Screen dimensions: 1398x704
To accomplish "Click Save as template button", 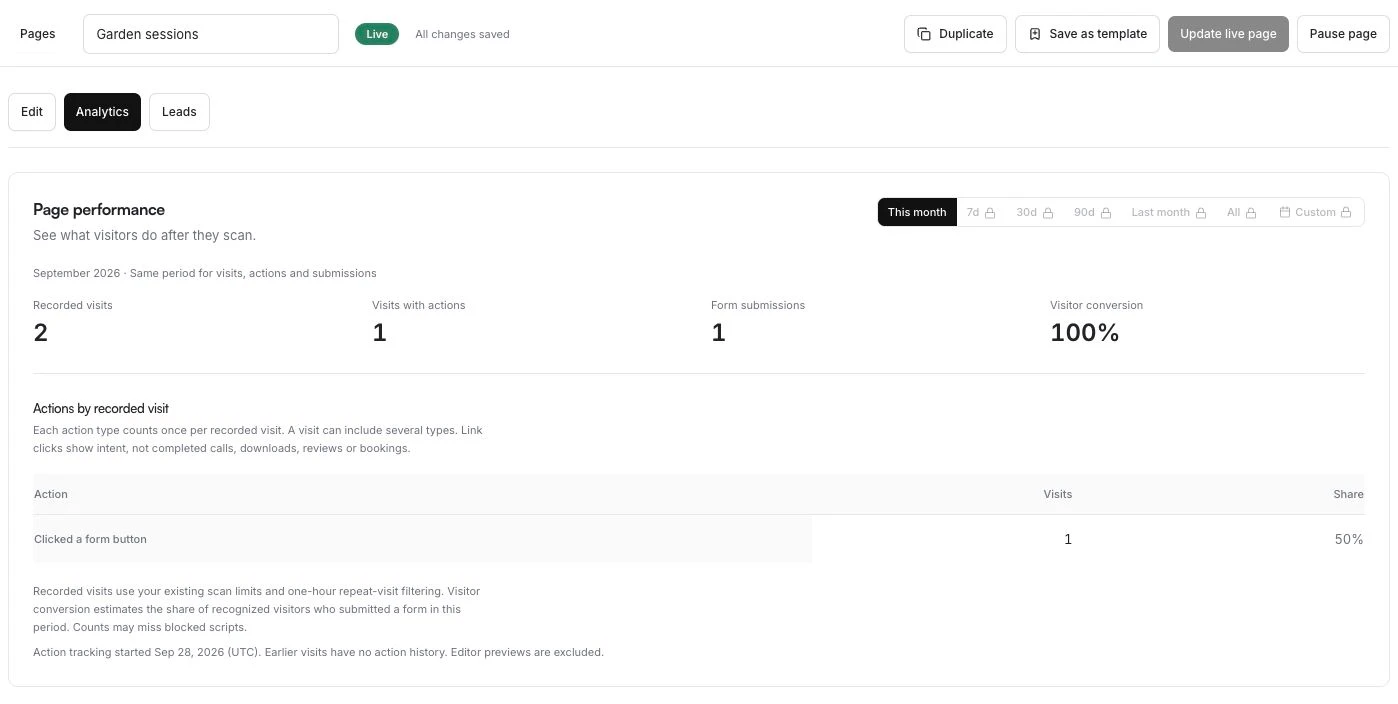I will [x=1087, y=34].
